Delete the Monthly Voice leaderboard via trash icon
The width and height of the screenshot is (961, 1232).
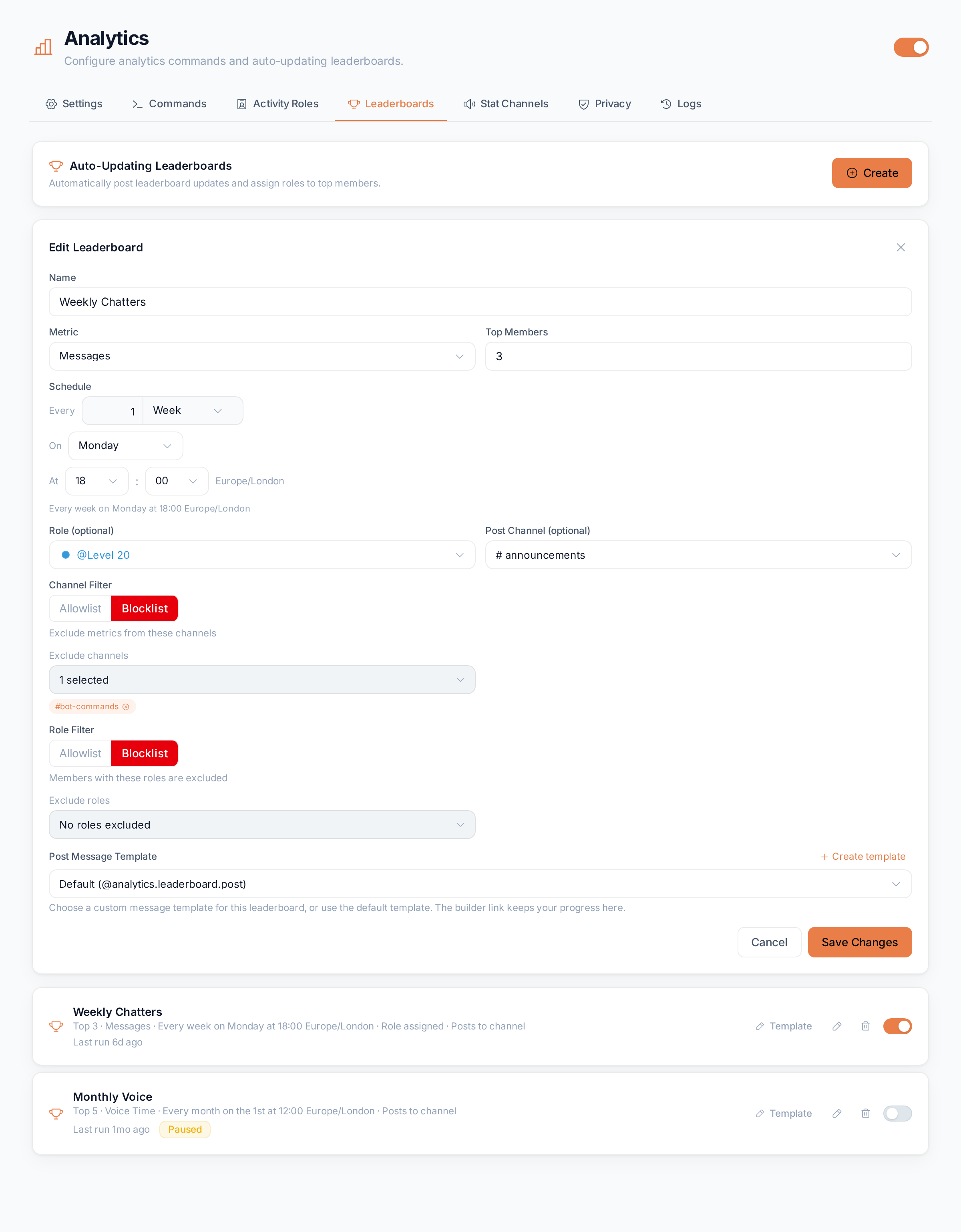(866, 1114)
